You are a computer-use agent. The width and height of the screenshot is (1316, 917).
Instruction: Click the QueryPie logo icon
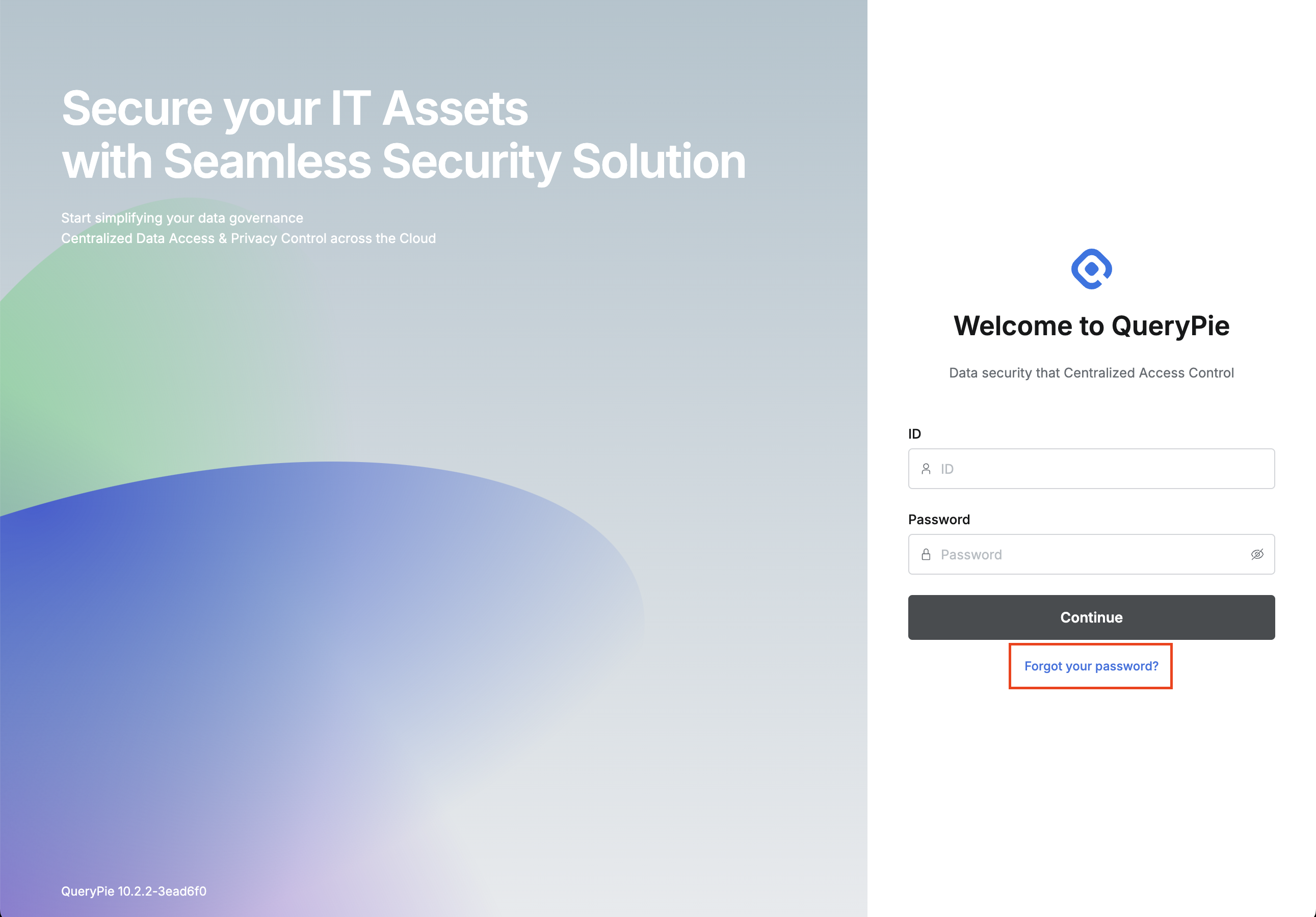(1091, 269)
